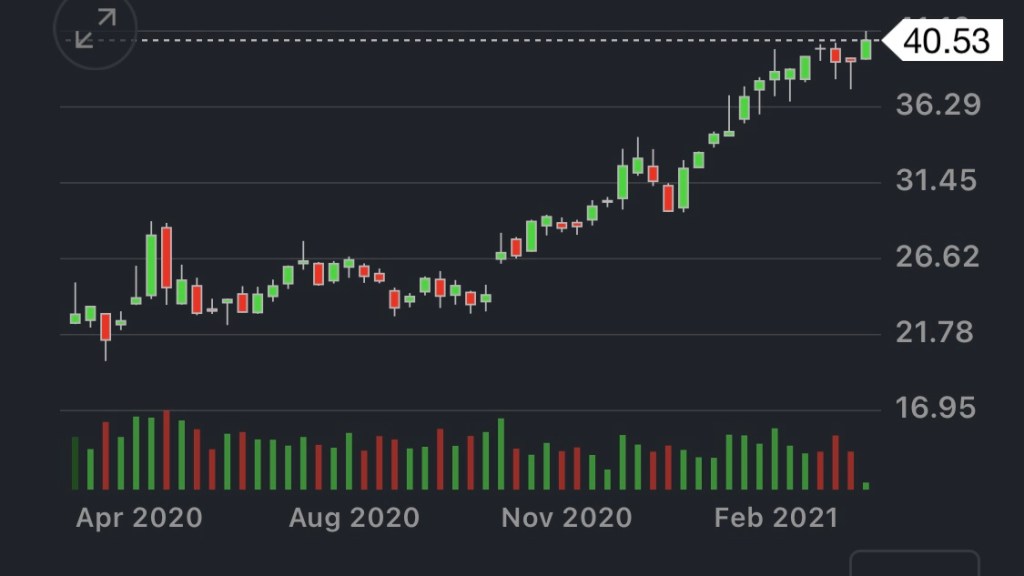1024x576 pixels.
Task: Click the partially visible button at bottom right
Action: [914, 564]
